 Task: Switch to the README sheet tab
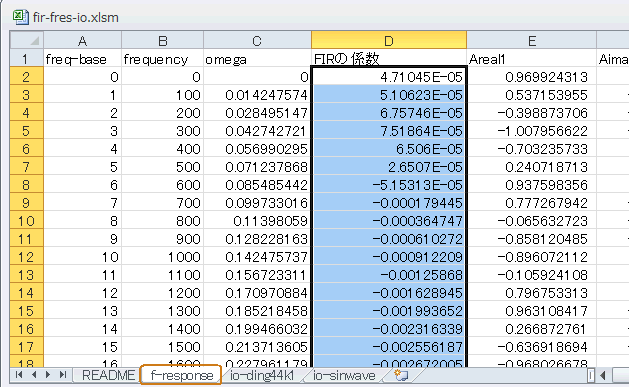(x=108, y=375)
